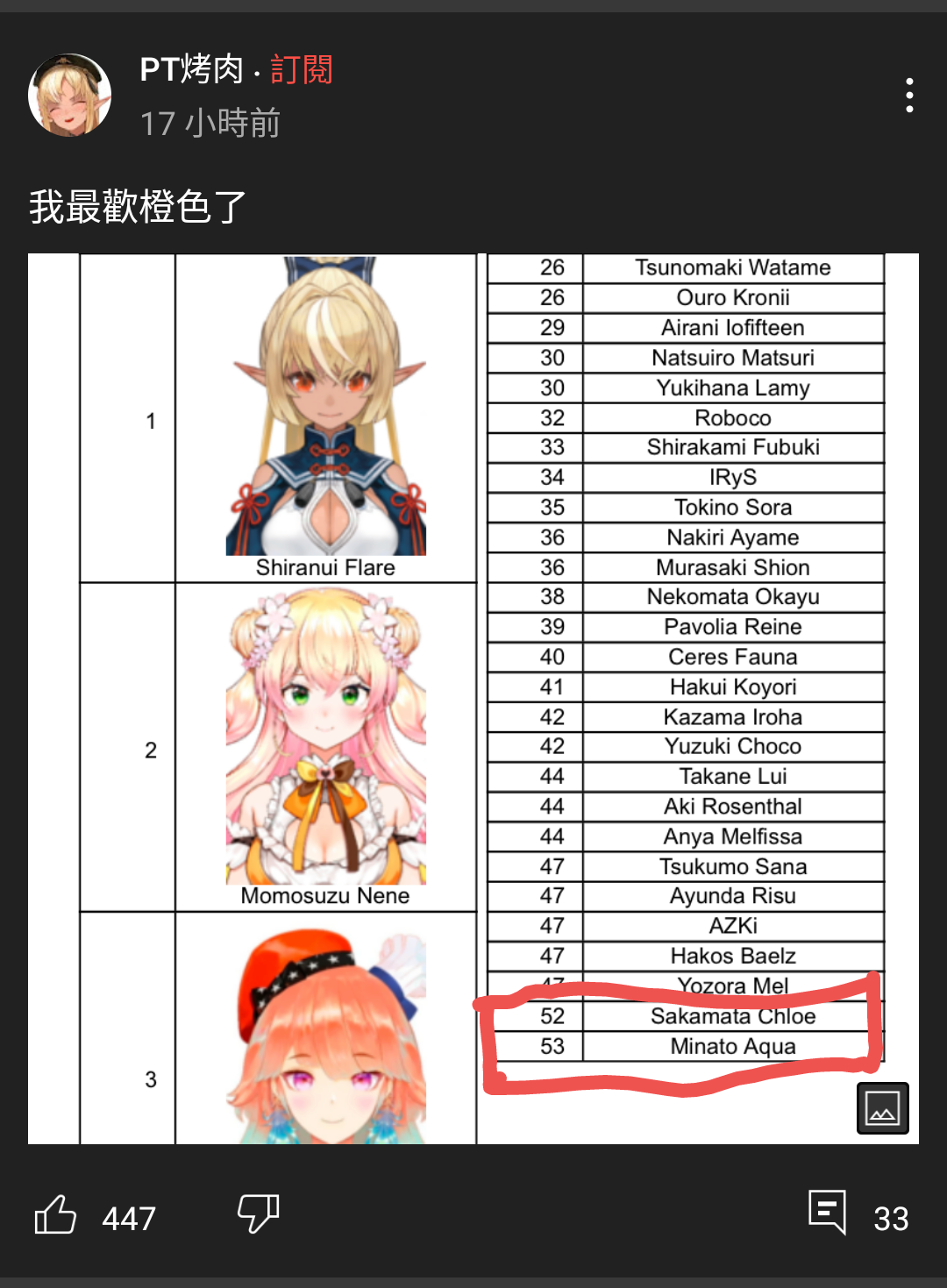Image resolution: width=947 pixels, height=1288 pixels.
Task: Tap the Minato Aqua row in table
Action: click(686, 1046)
